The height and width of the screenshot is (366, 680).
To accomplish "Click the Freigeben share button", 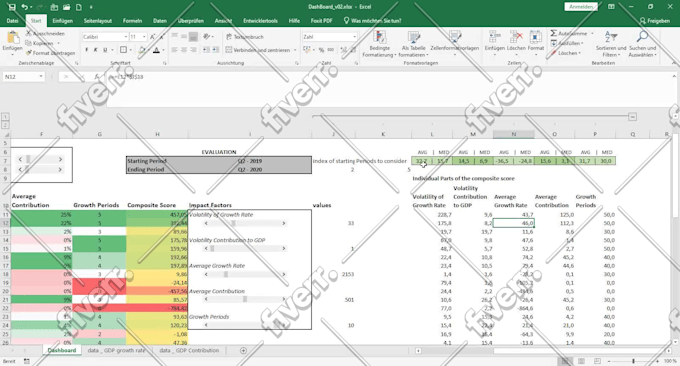I will 654,20.
